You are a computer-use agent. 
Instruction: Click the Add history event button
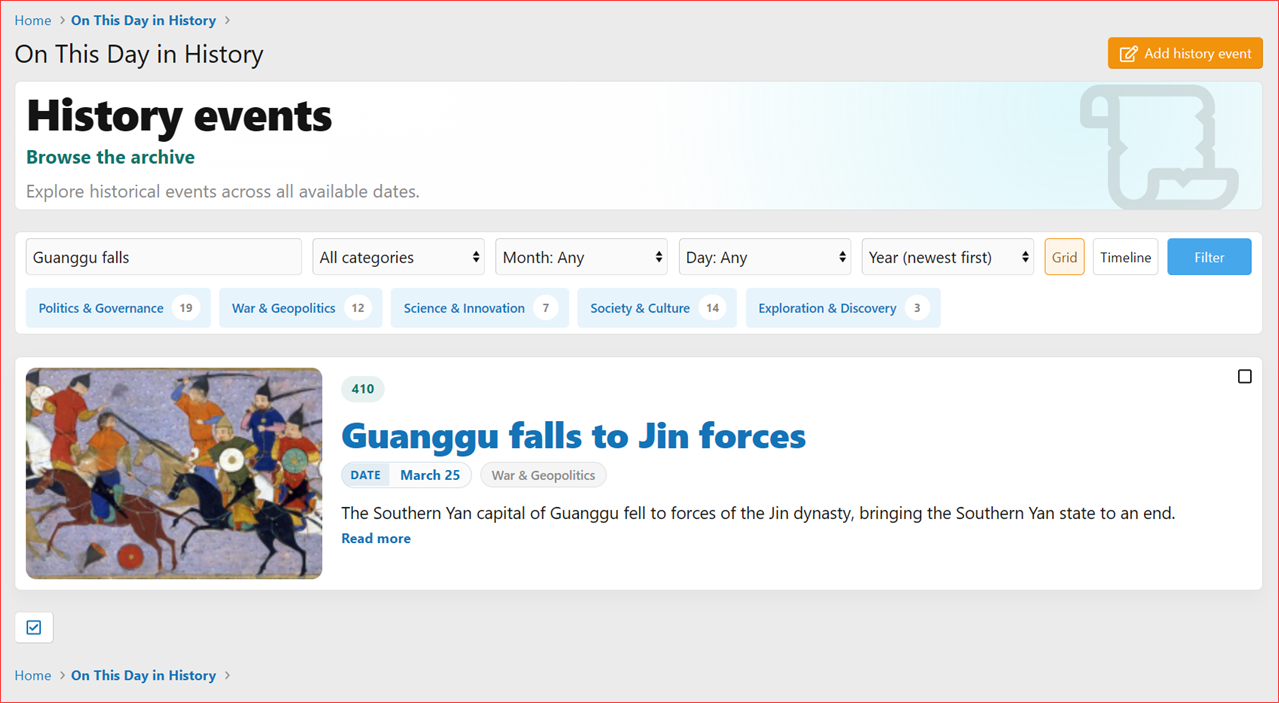pyautogui.click(x=1184, y=53)
